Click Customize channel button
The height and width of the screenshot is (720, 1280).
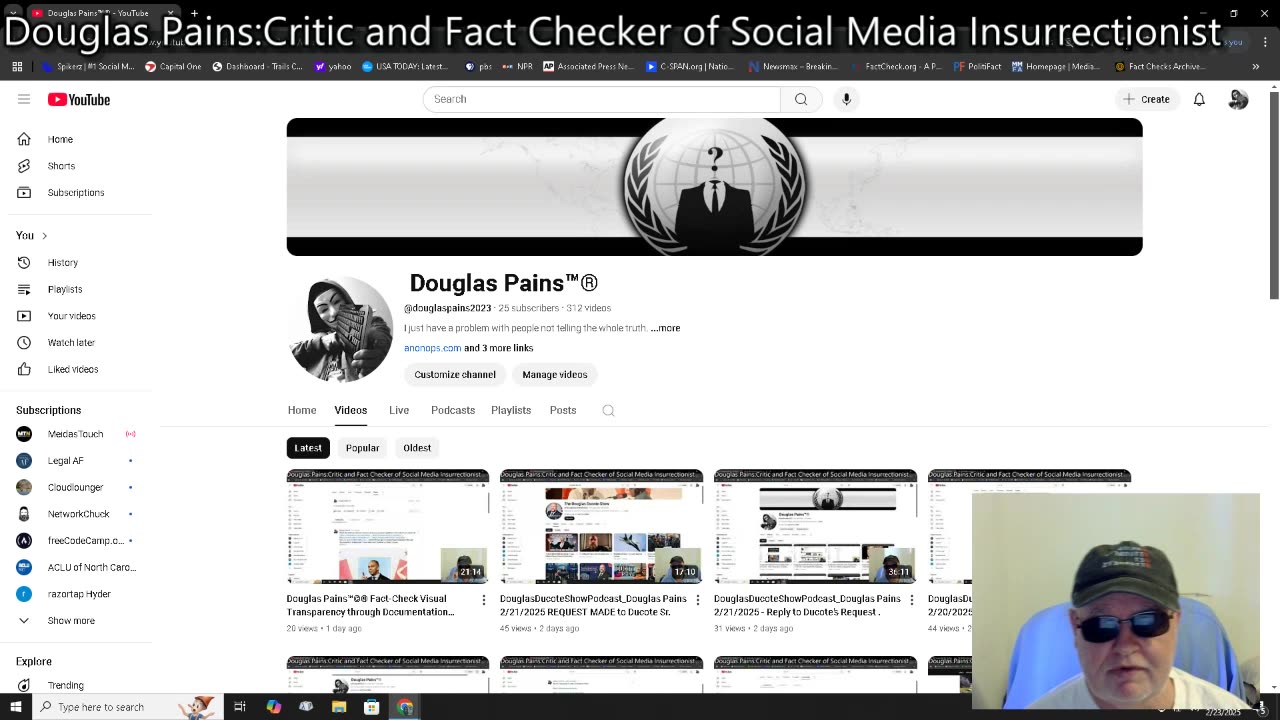[x=455, y=374]
